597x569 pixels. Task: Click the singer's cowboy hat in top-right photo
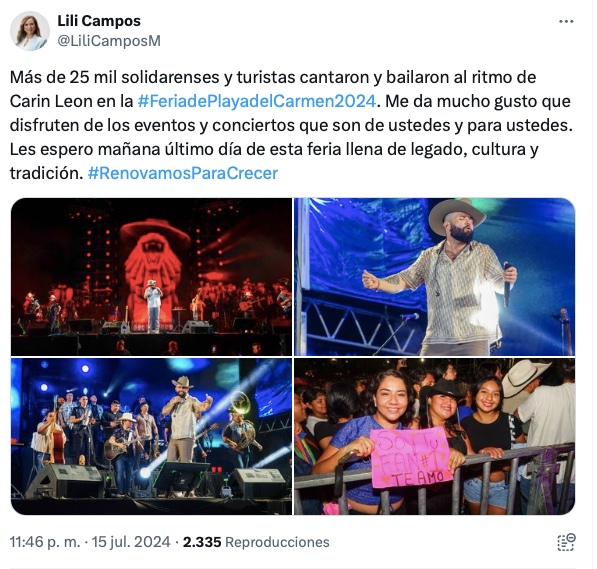(x=457, y=216)
